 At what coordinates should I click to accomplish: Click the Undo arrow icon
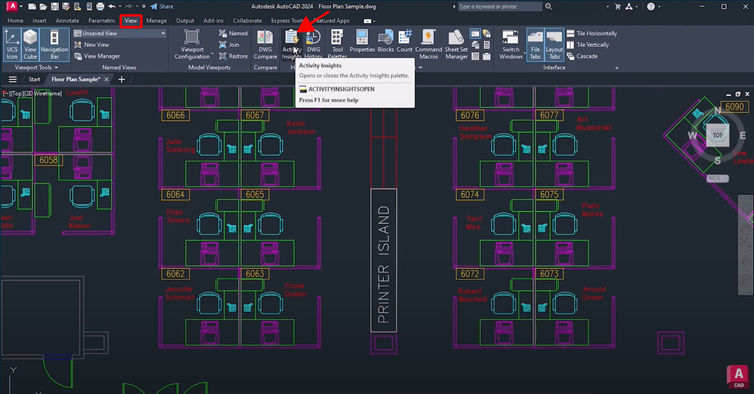point(112,7)
